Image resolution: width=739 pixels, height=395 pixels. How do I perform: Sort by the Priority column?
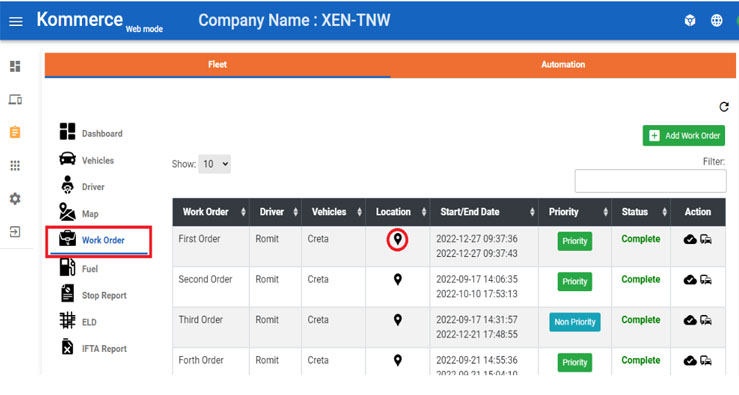575,212
